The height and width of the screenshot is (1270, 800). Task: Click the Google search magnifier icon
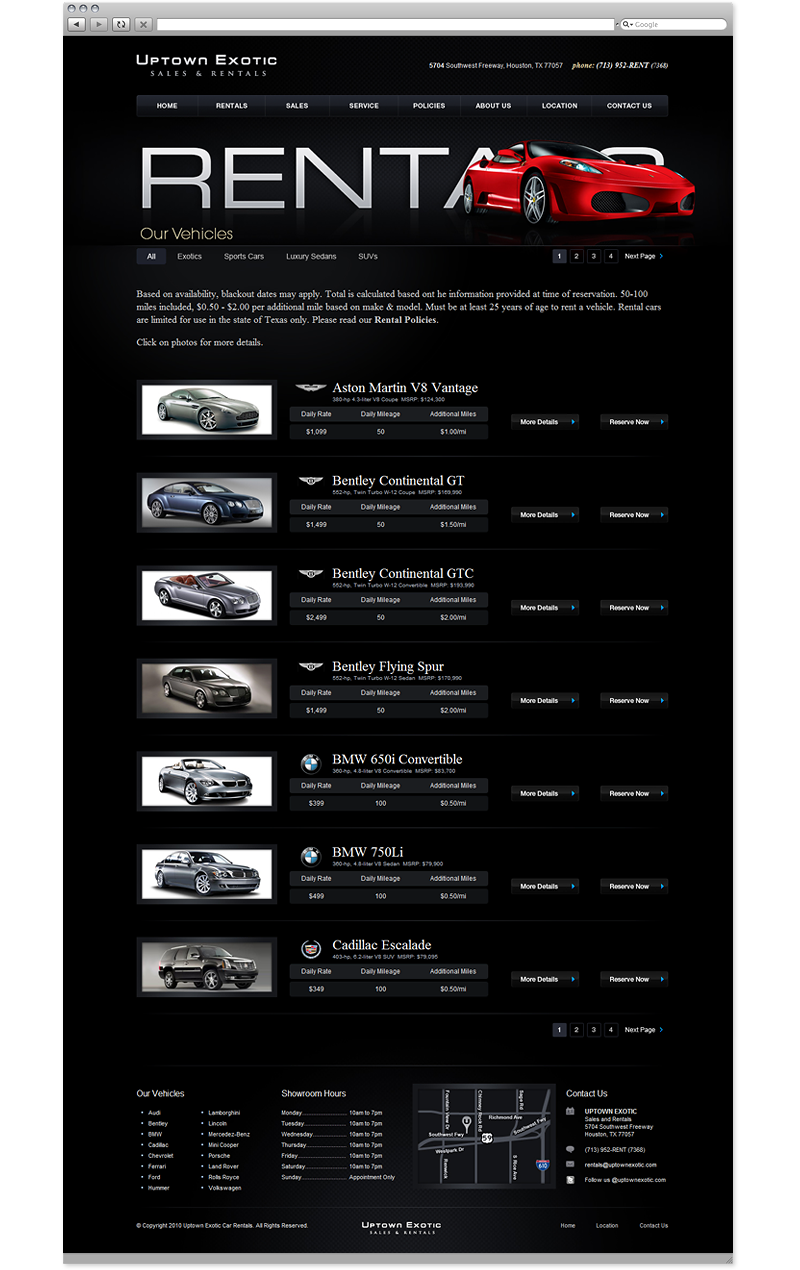pyautogui.click(x=627, y=24)
